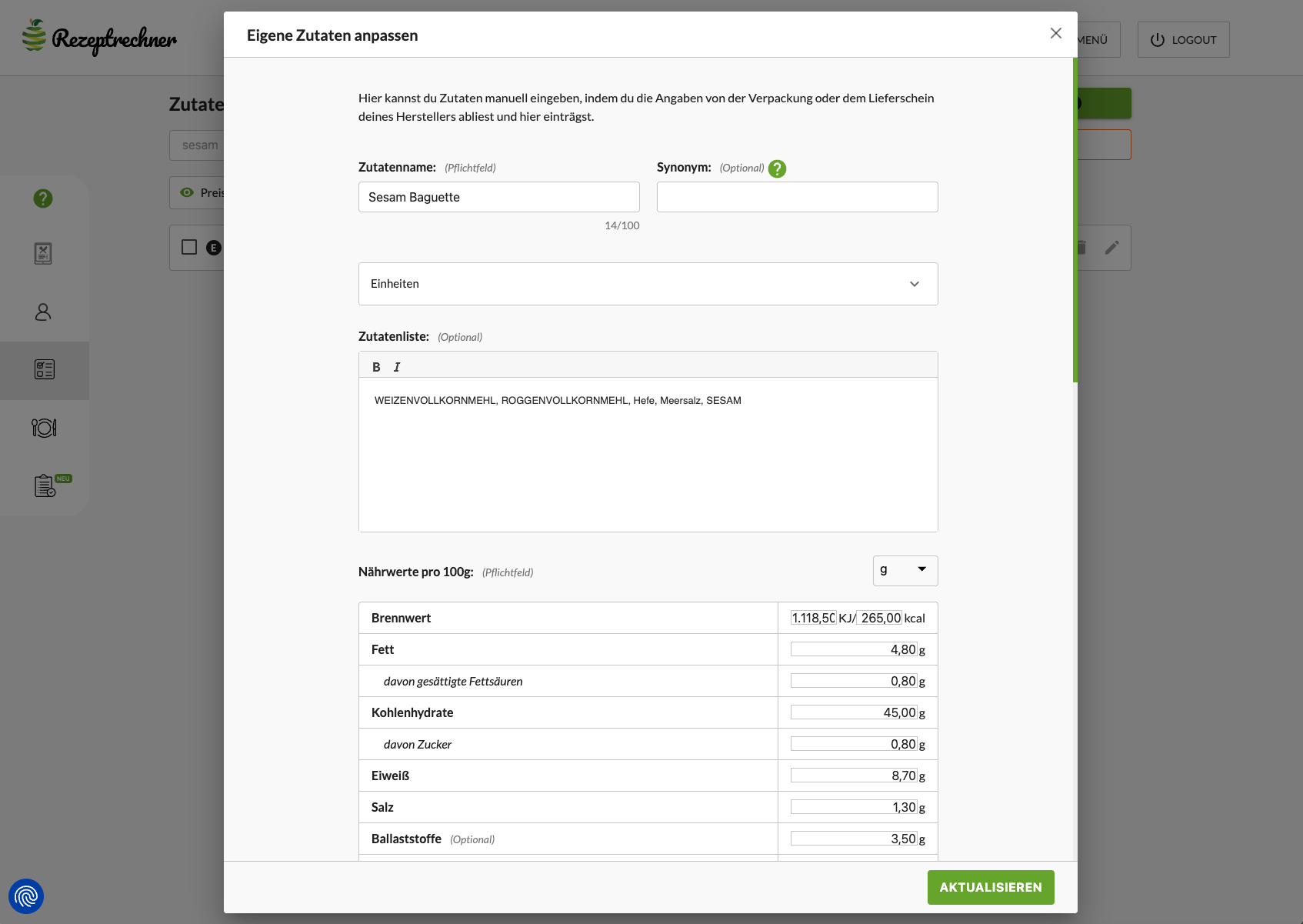Tick the ingredient row checkbox
This screenshot has width=1303, height=924.
pyautogui.click(x=189, y=247)
